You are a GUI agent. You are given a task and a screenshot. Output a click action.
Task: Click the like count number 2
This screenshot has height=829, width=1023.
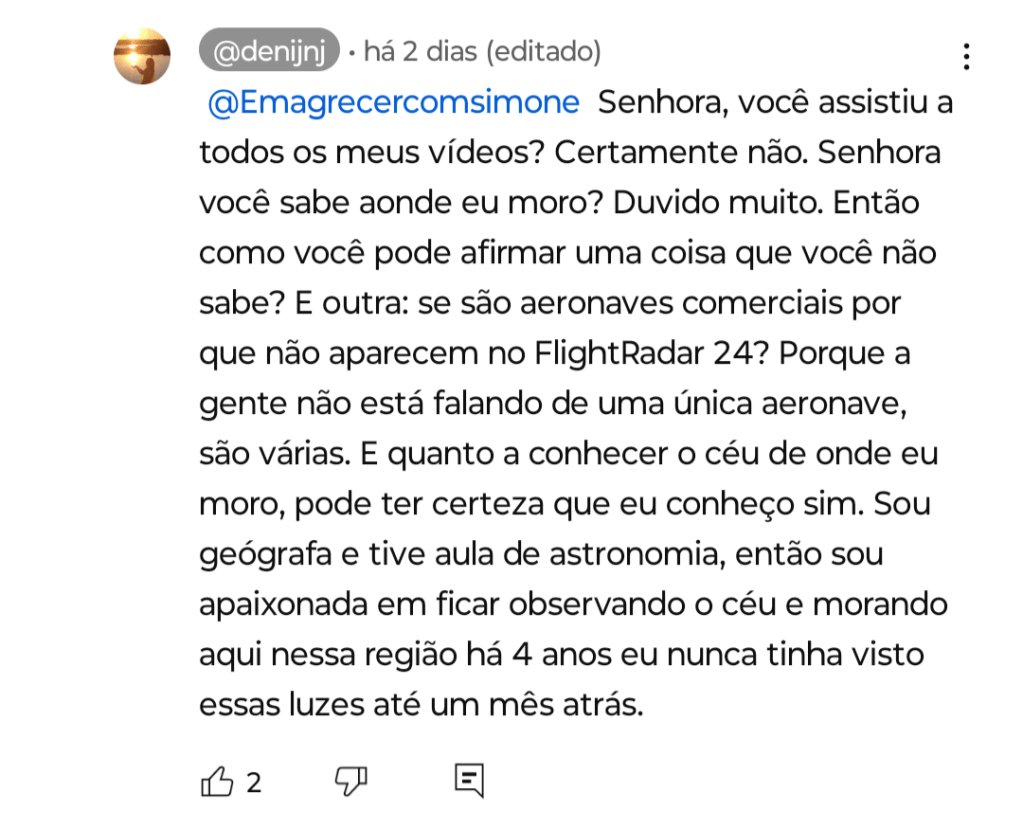[254, 782]
